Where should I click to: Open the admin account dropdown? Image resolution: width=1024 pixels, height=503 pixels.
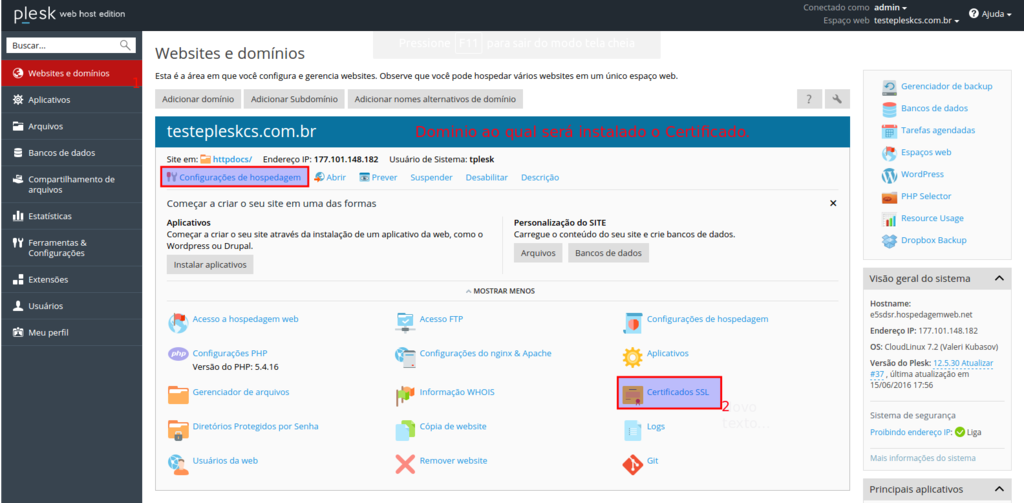coord(890,8)
